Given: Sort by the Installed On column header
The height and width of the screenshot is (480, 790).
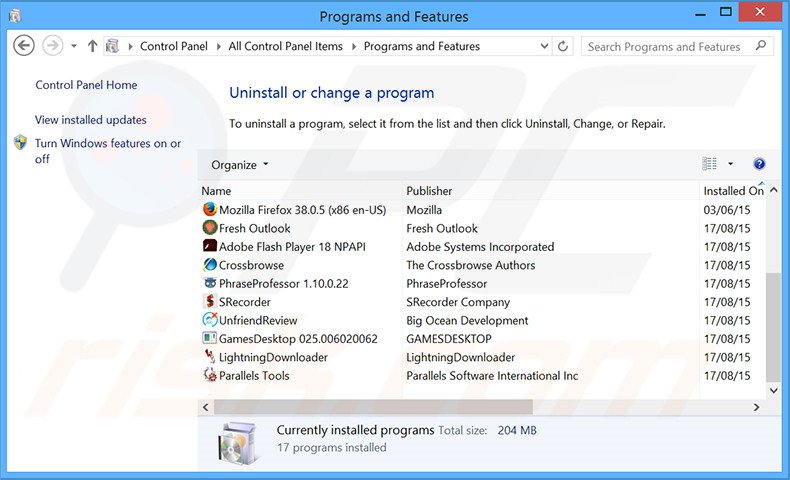Looking at the screenshot, I should (733, 191).
